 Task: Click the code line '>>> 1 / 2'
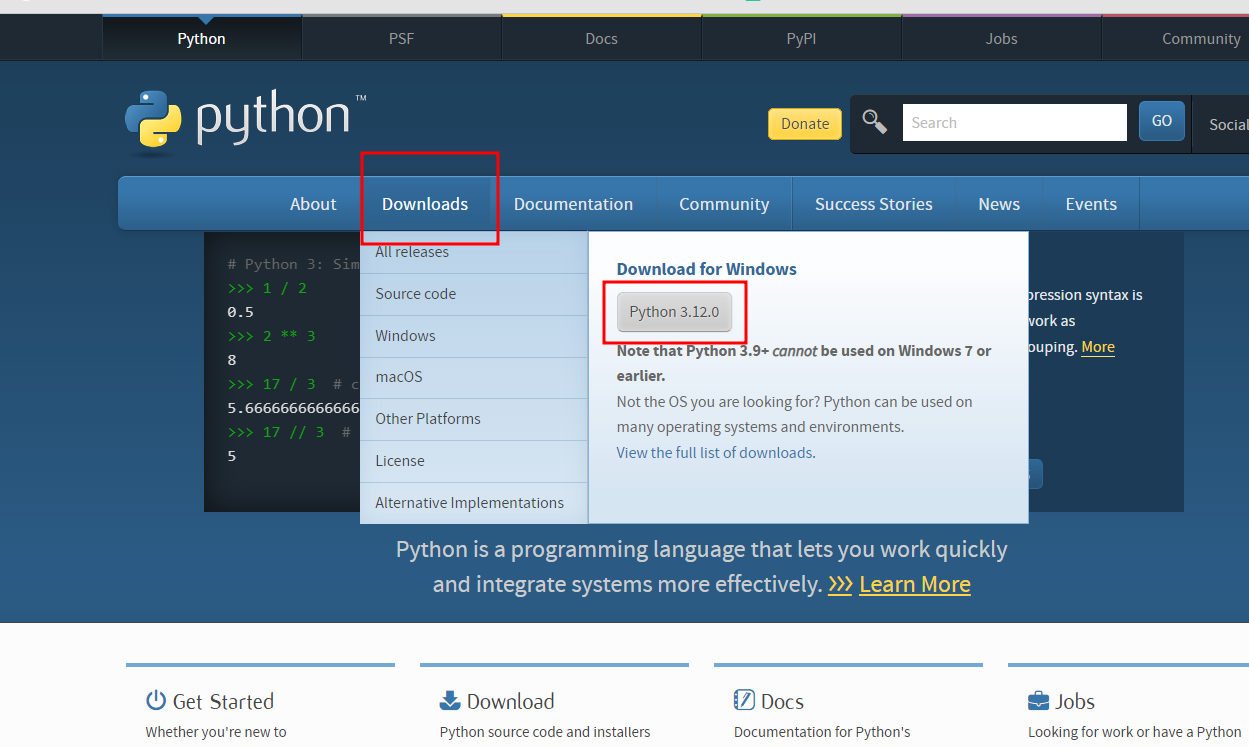(x=267, y=288)
